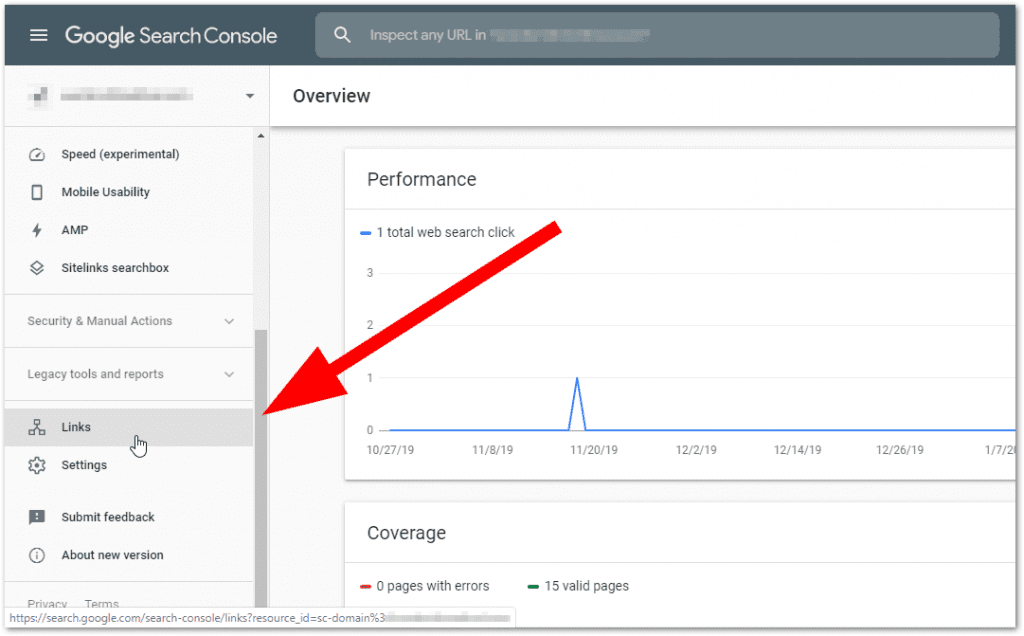1024x636 pixels.
Task: Click the 11/20/19 date axis label
Action: pos(594,450)
